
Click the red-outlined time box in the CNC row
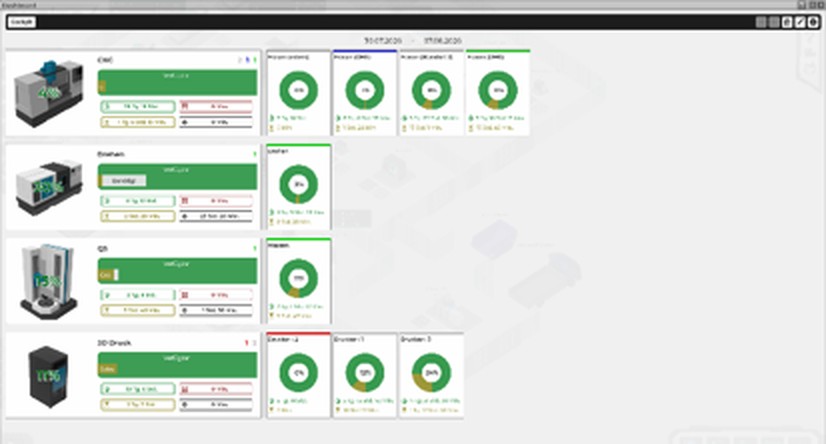coord(216,106)
